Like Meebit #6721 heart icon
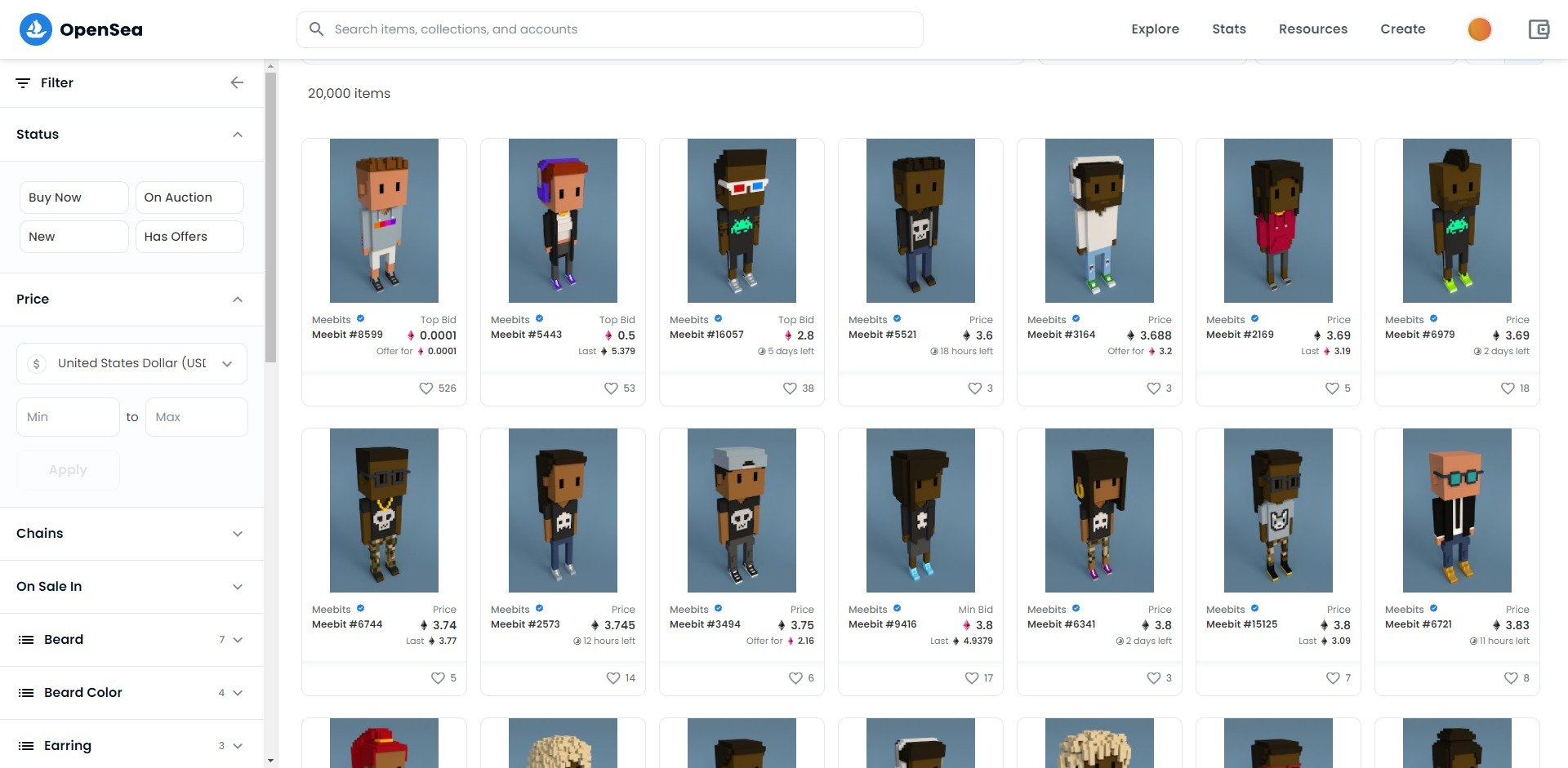 tap(1511, 678)
